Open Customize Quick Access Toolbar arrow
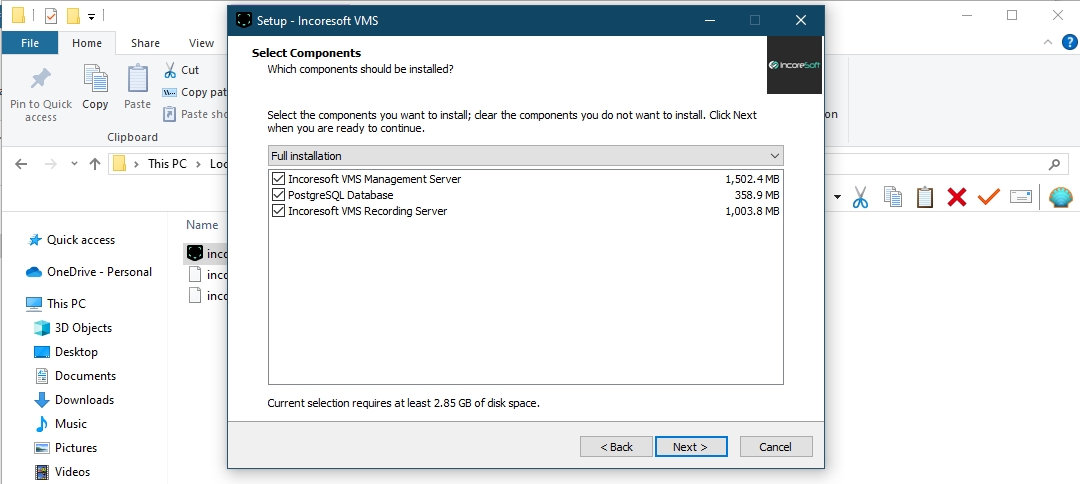Image resolution: width=1080 pixels, height=484 pixels. (x=91, y=16)
